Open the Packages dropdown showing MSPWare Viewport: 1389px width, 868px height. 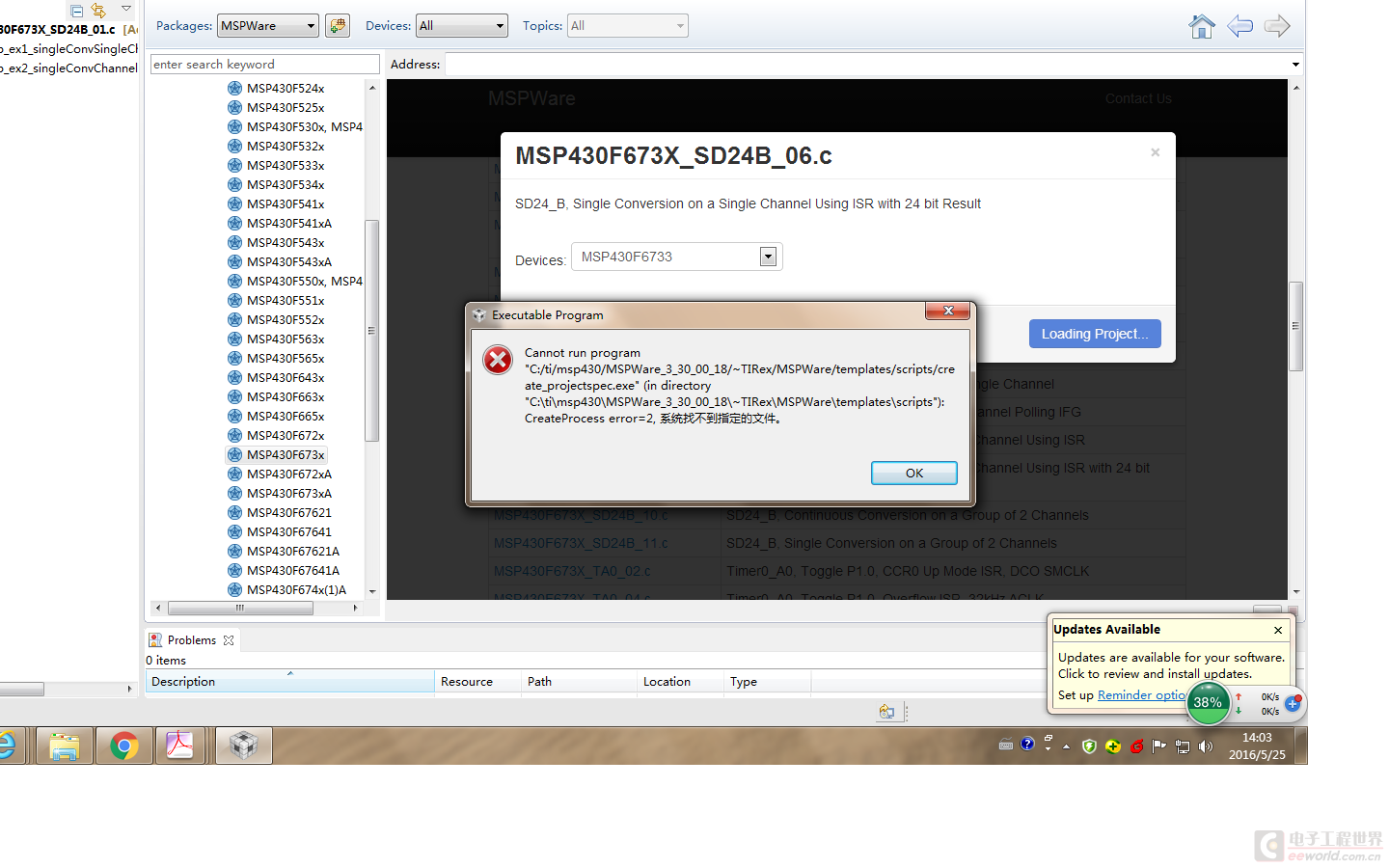pyautogui.click(x=268, y=26)
